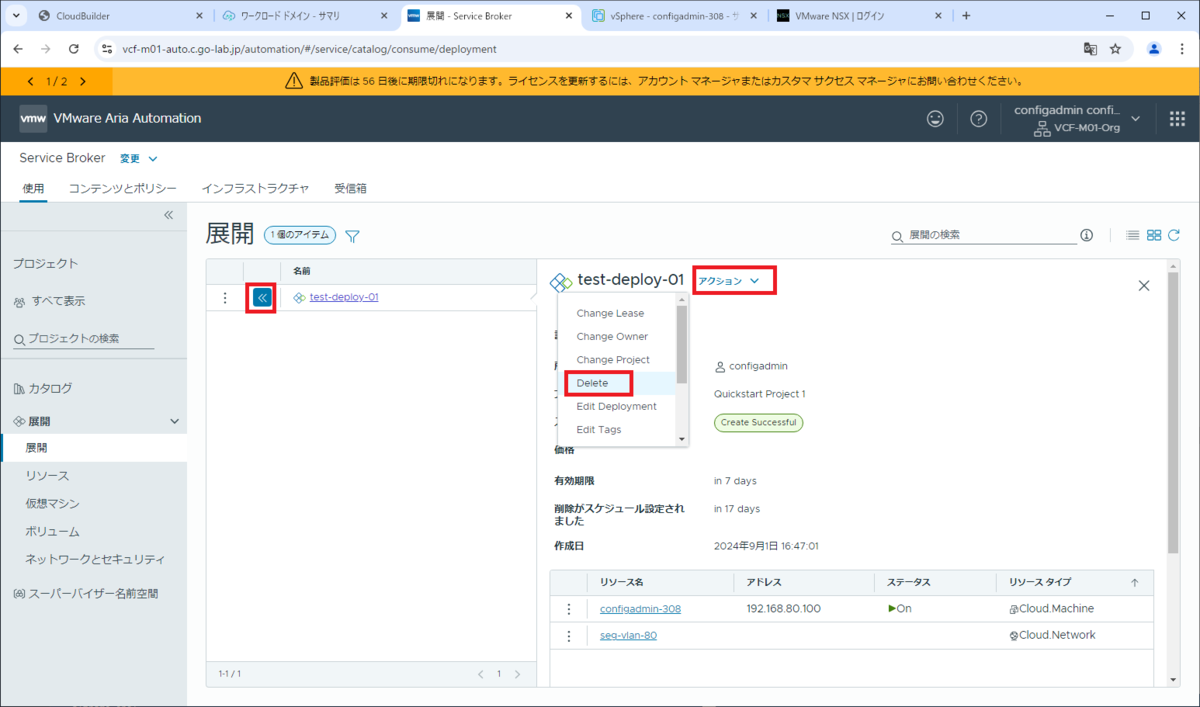Open リソース in sidebar
Viewport: 1200px width, 707px height.
(x=47, y=476)
